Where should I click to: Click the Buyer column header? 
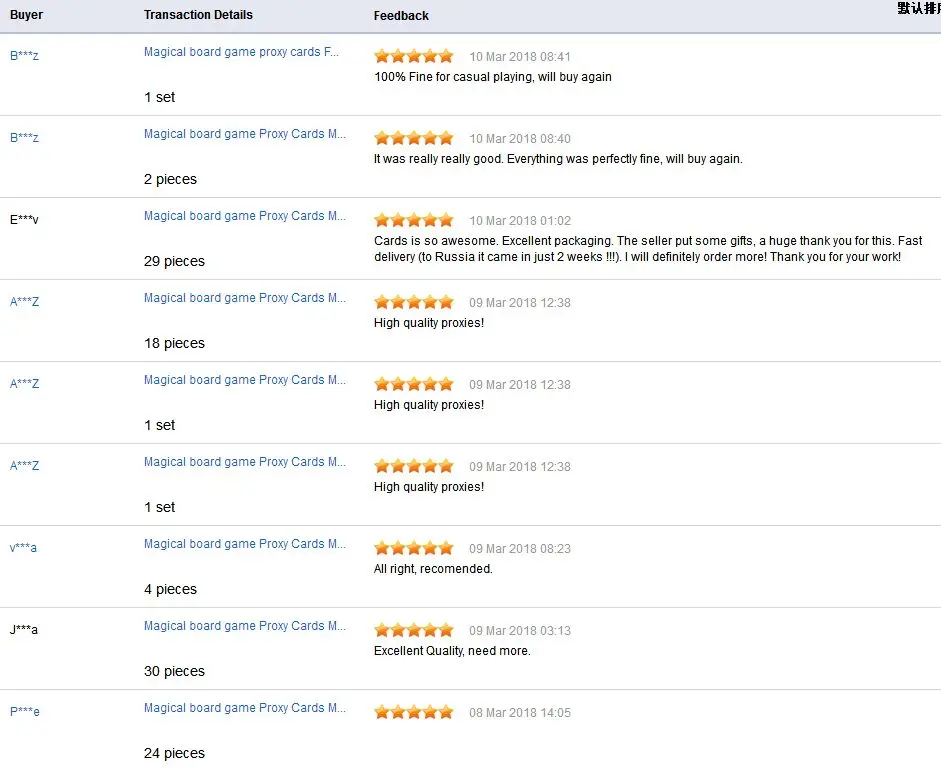click(x=26, y=15)
